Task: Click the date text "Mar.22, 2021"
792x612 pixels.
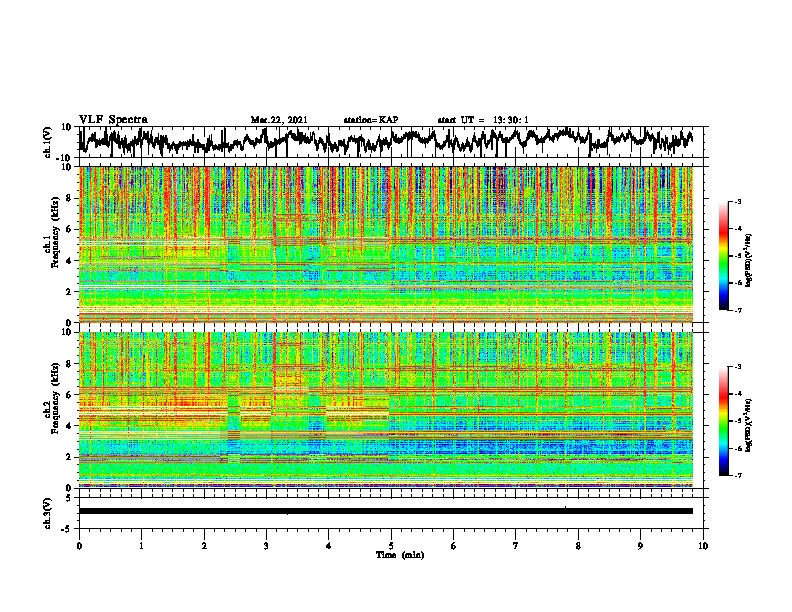Action: 279,120
